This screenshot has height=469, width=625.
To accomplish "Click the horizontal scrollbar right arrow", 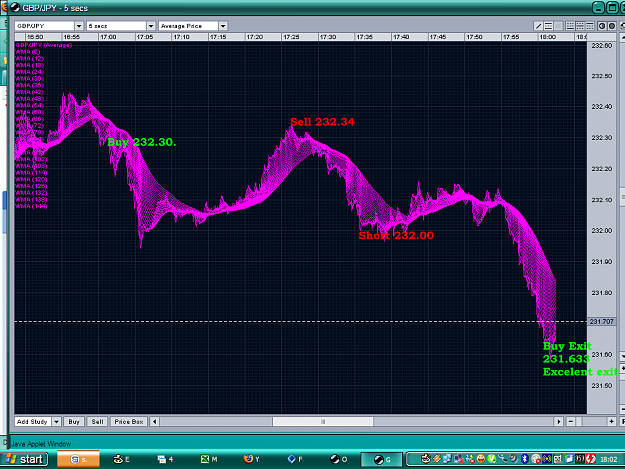I will click(x=558, y=422).
